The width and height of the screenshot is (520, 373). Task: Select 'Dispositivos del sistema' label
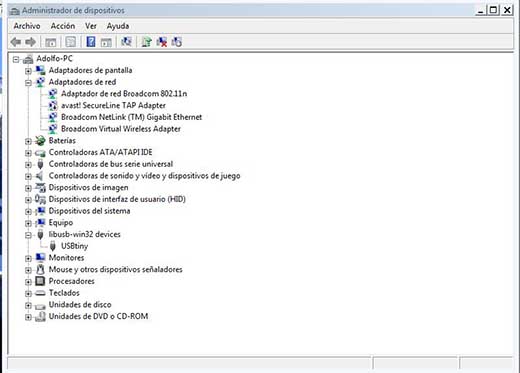89,211
